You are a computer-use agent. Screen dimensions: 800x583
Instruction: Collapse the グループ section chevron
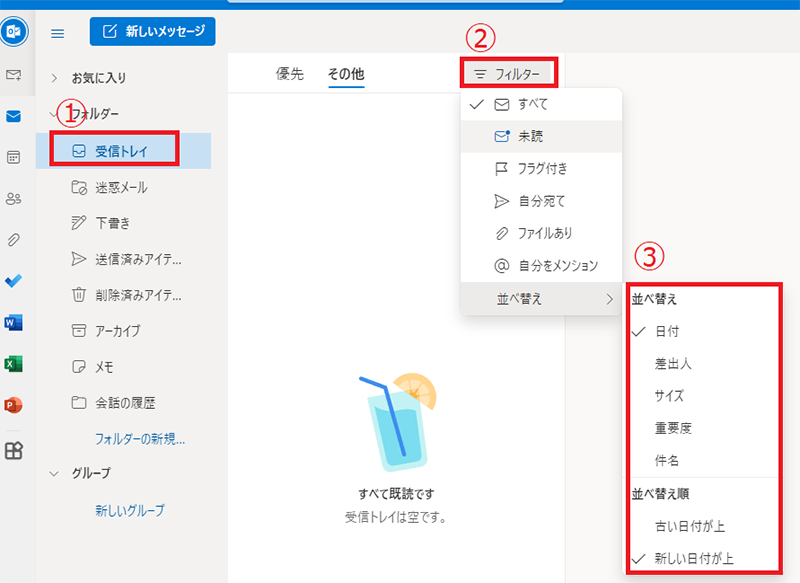[x=54, y=473]
